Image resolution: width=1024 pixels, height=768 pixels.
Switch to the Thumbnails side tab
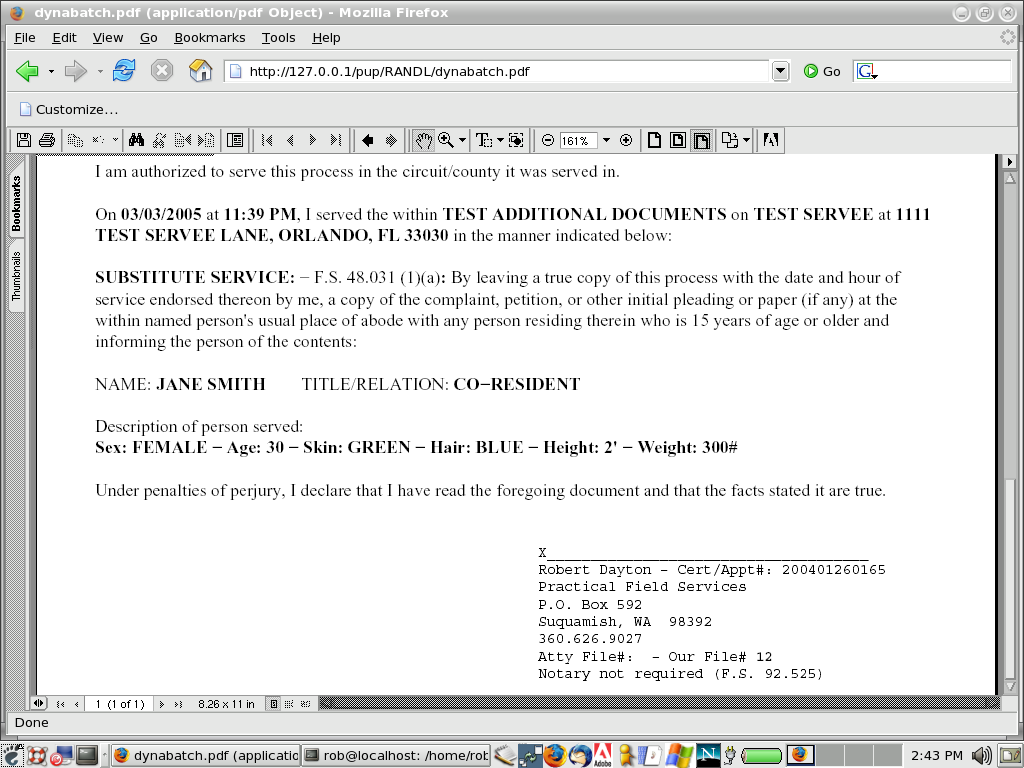point(17,277)
